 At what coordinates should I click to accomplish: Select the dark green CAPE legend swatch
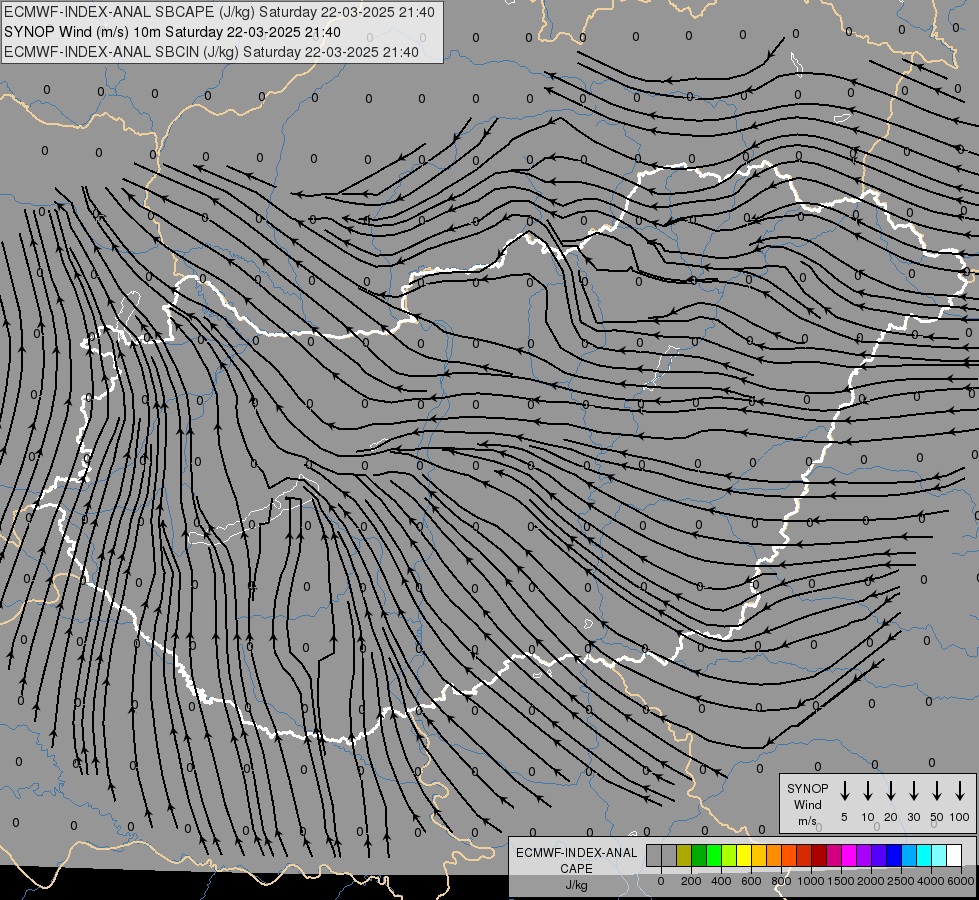point(699,856)
